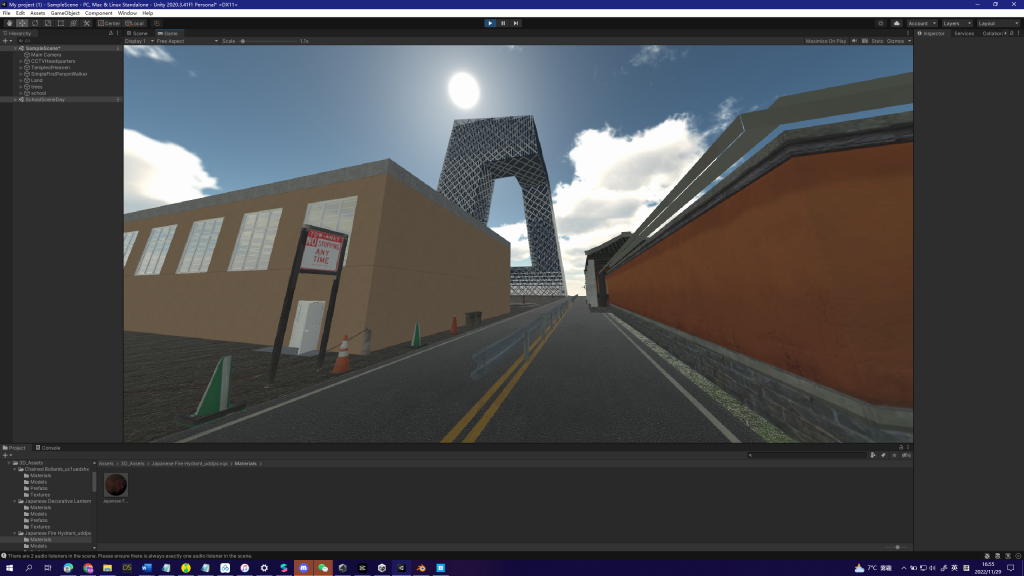Open the Account dropdown

[x=922, y=23]
